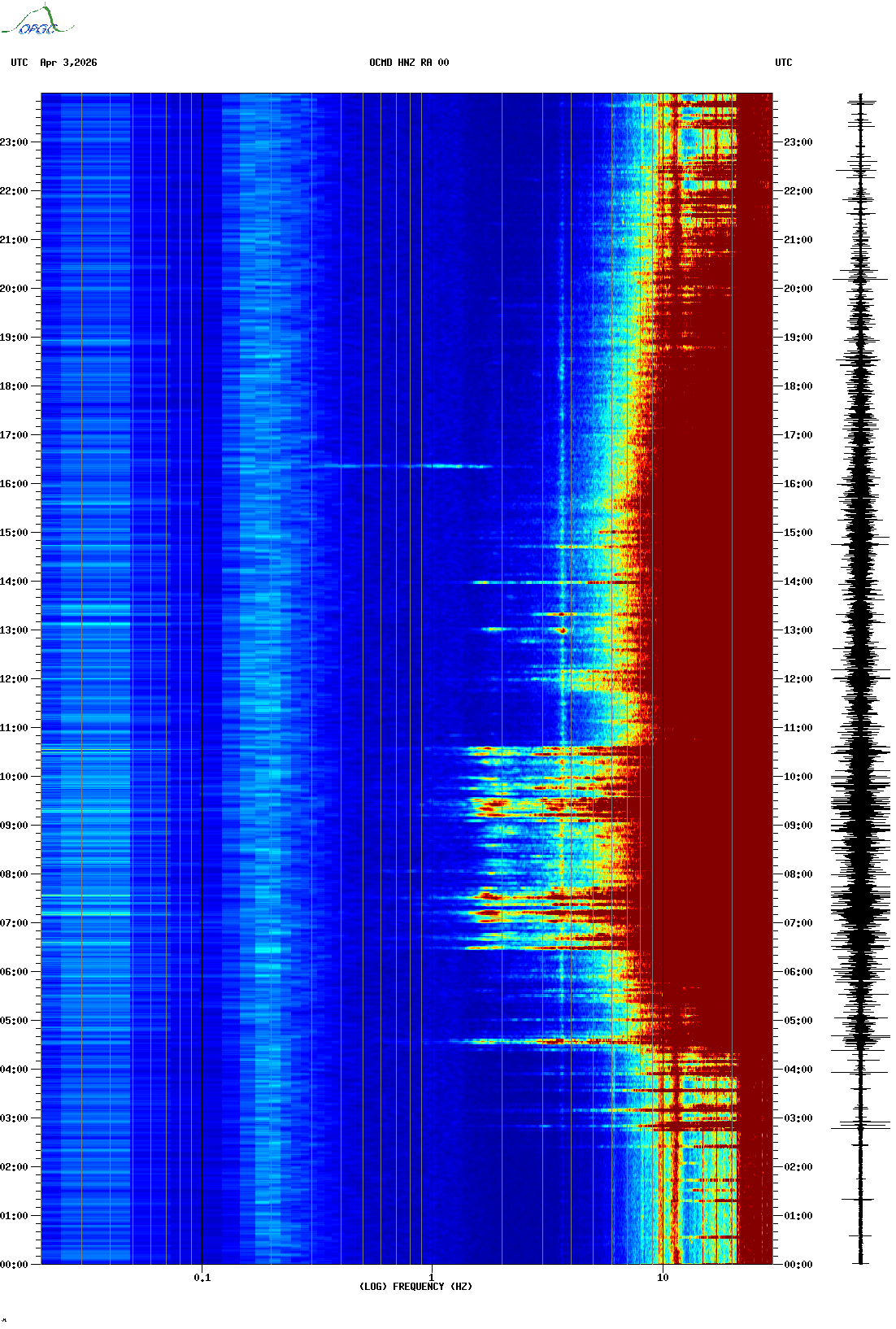Click the 03:00 label on the right time axis
Viewport: 896px width, 1329px height.
coord(798,1118)
